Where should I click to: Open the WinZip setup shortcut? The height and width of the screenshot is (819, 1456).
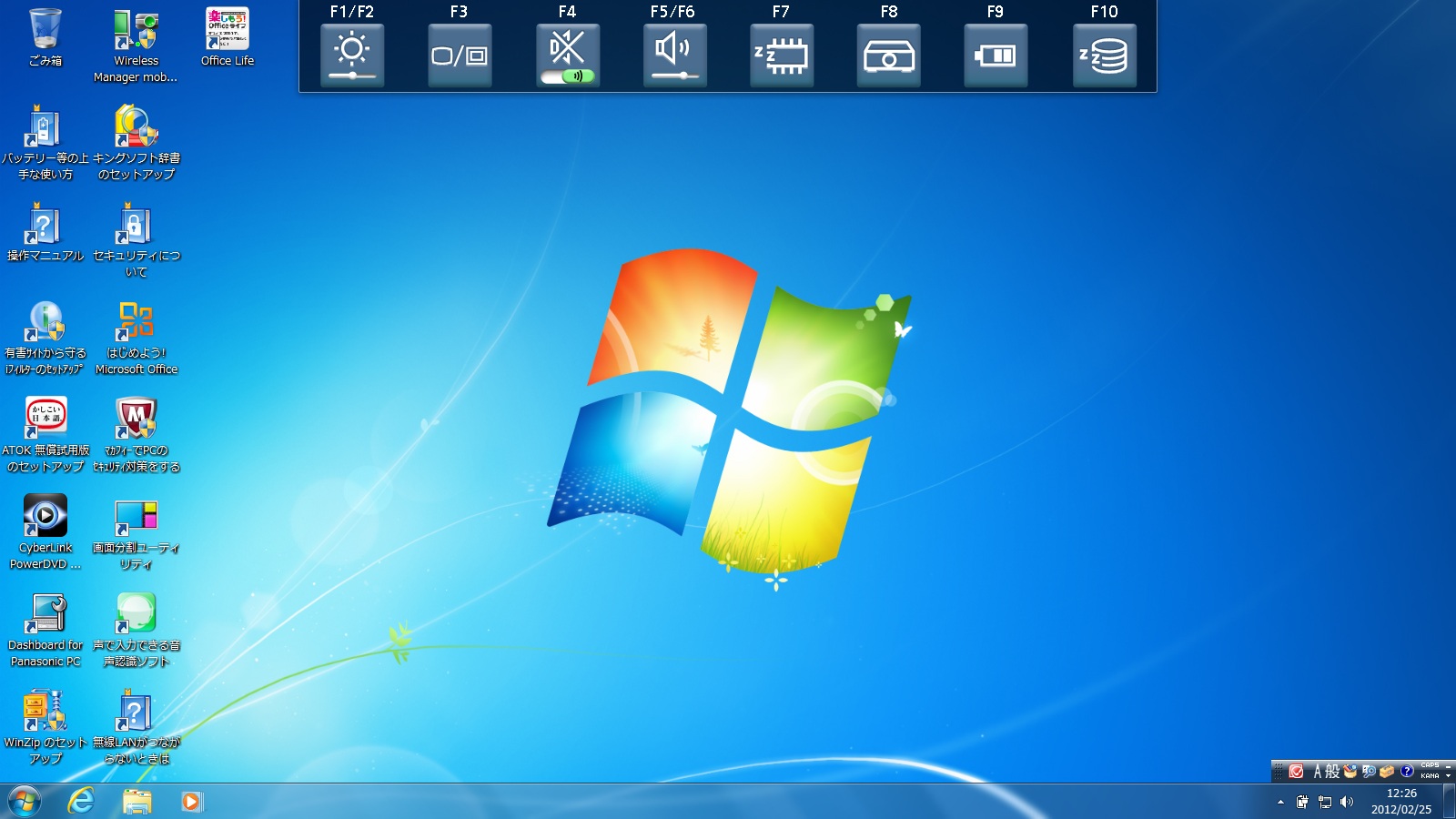point(45,728)
